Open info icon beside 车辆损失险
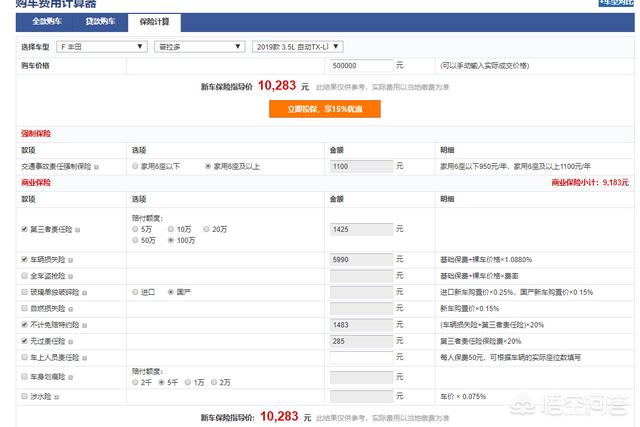Screen dimensions: 640x427 (71, 260)
